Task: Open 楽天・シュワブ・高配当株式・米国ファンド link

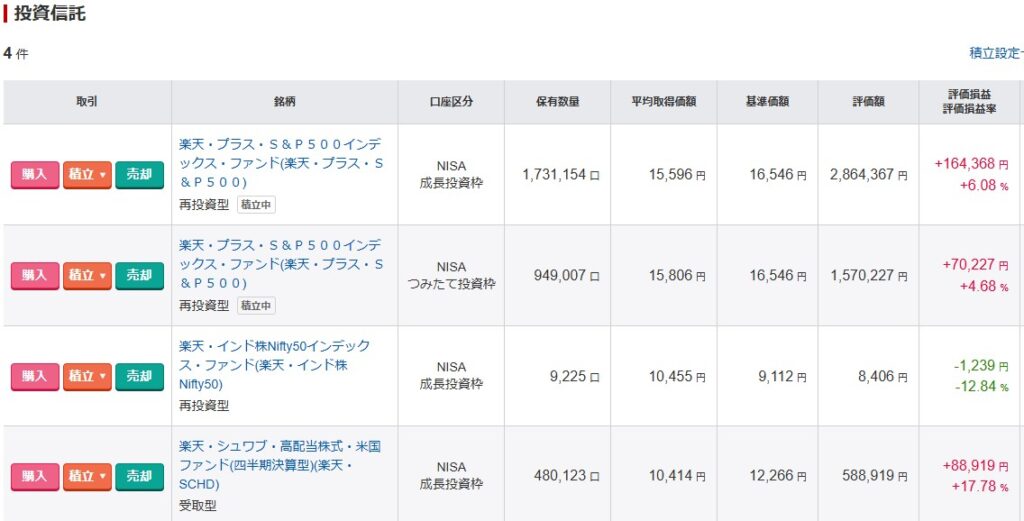Action: point(279,465)
